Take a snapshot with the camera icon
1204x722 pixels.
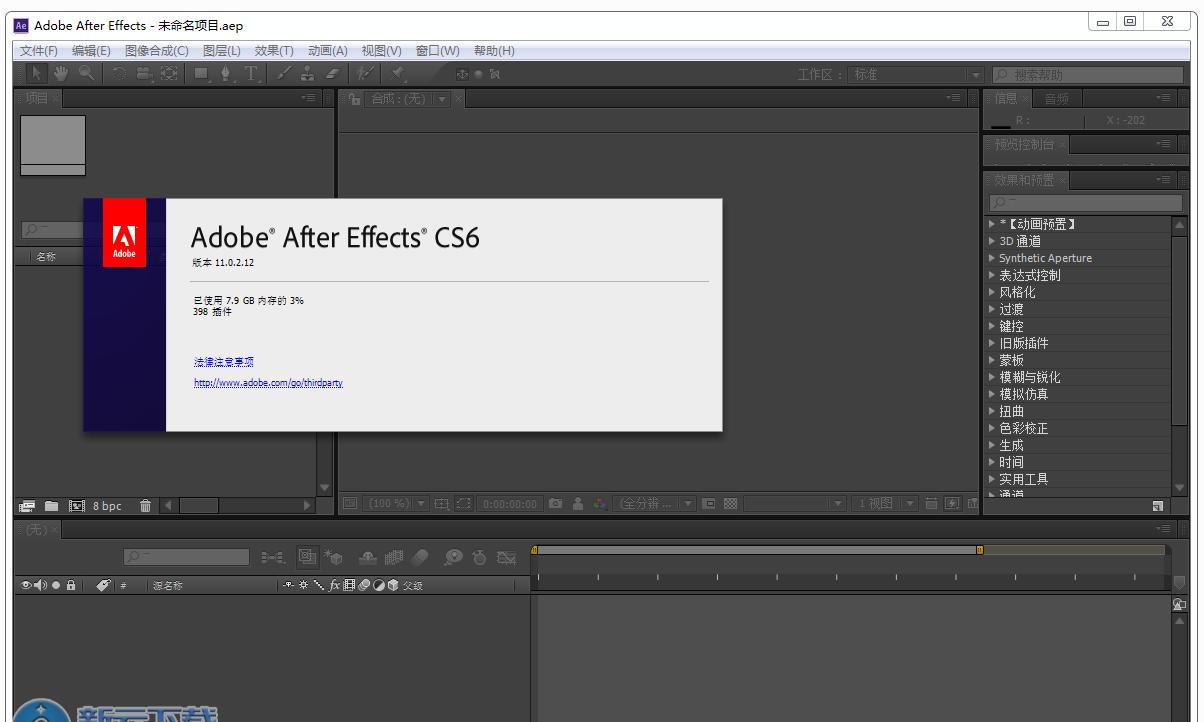coord(555,504)
